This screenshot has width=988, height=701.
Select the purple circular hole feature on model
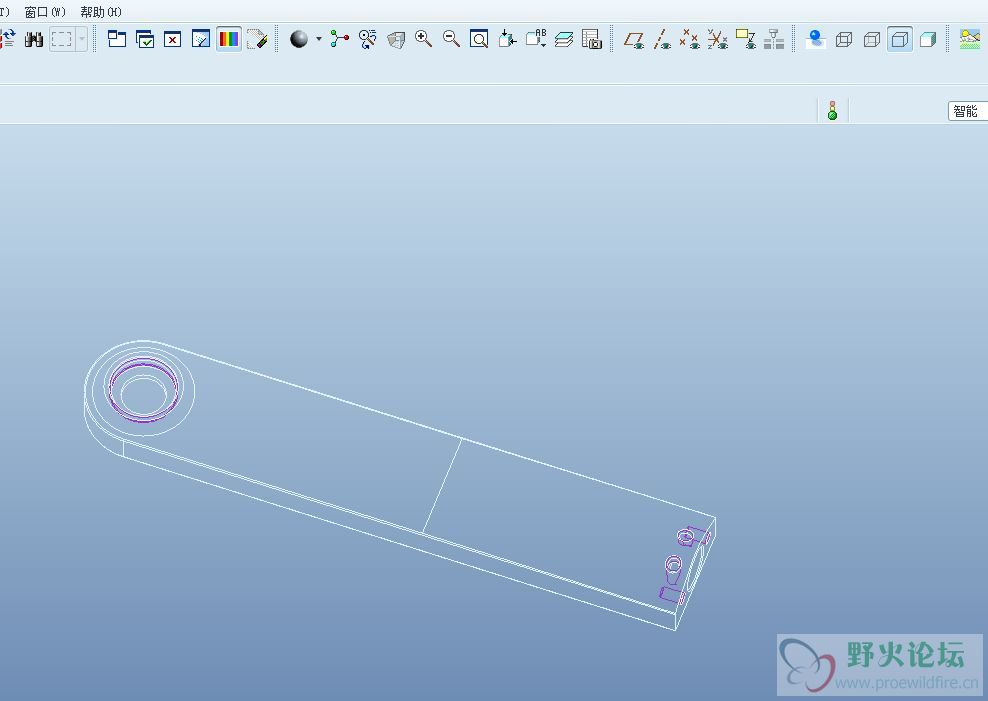[x=144, y=389]
